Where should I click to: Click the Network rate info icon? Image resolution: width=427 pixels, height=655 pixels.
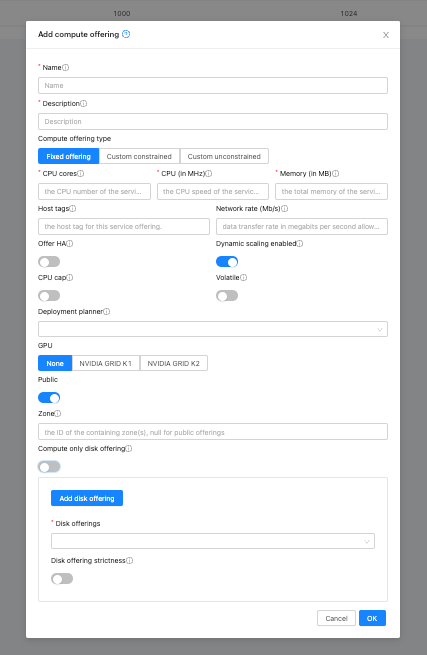285,208
